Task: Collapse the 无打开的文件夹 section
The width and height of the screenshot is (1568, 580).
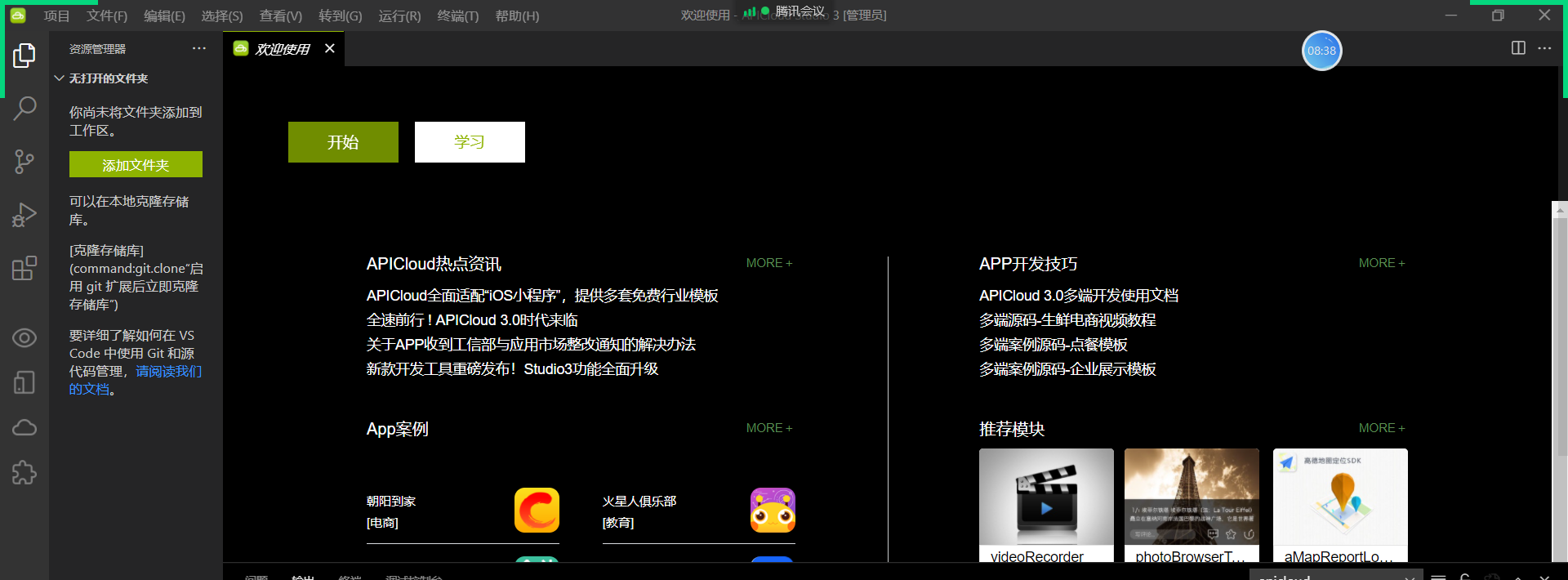Action: 100,78
